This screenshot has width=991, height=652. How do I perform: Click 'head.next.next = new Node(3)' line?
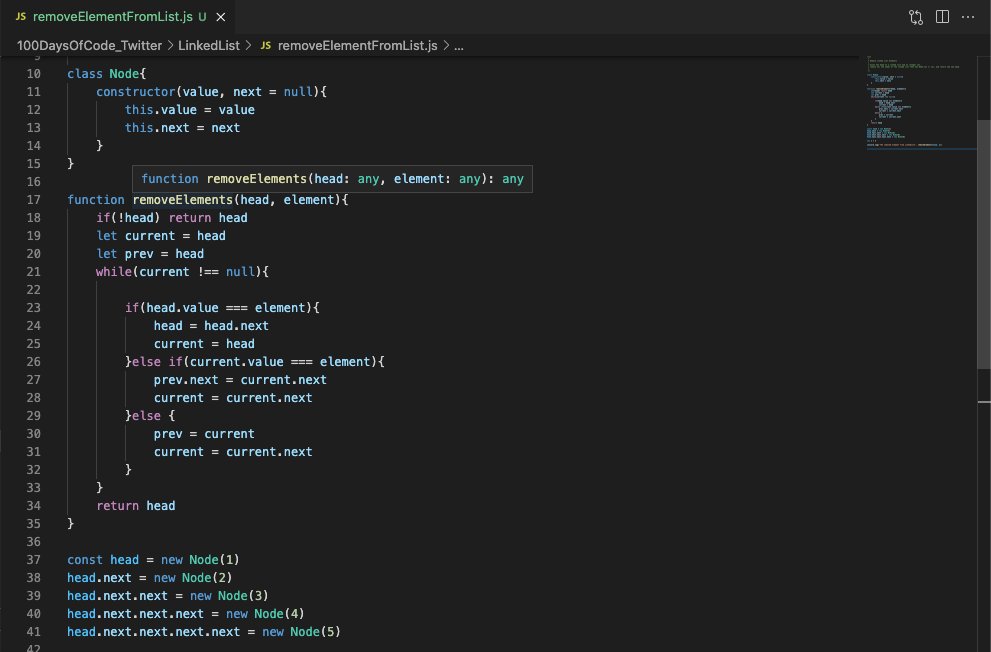click(168, 596)
